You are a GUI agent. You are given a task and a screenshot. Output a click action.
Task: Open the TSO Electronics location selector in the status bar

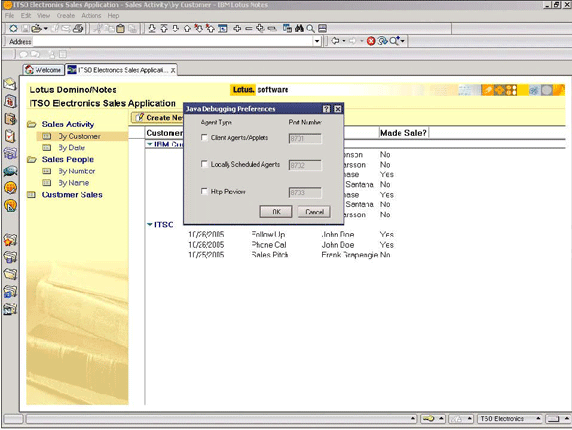click(x=509, y=419)
